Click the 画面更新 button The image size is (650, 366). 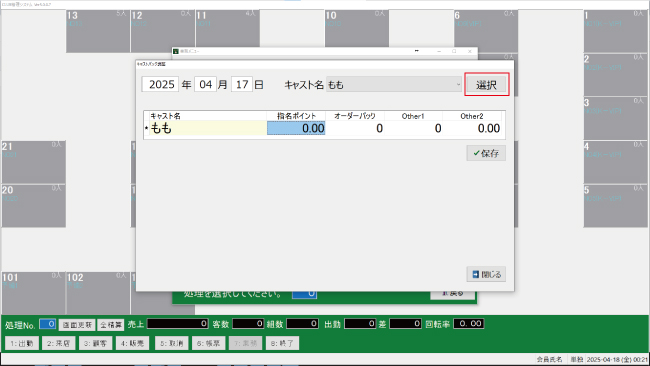pyautogui.click(x=77, y=325)
